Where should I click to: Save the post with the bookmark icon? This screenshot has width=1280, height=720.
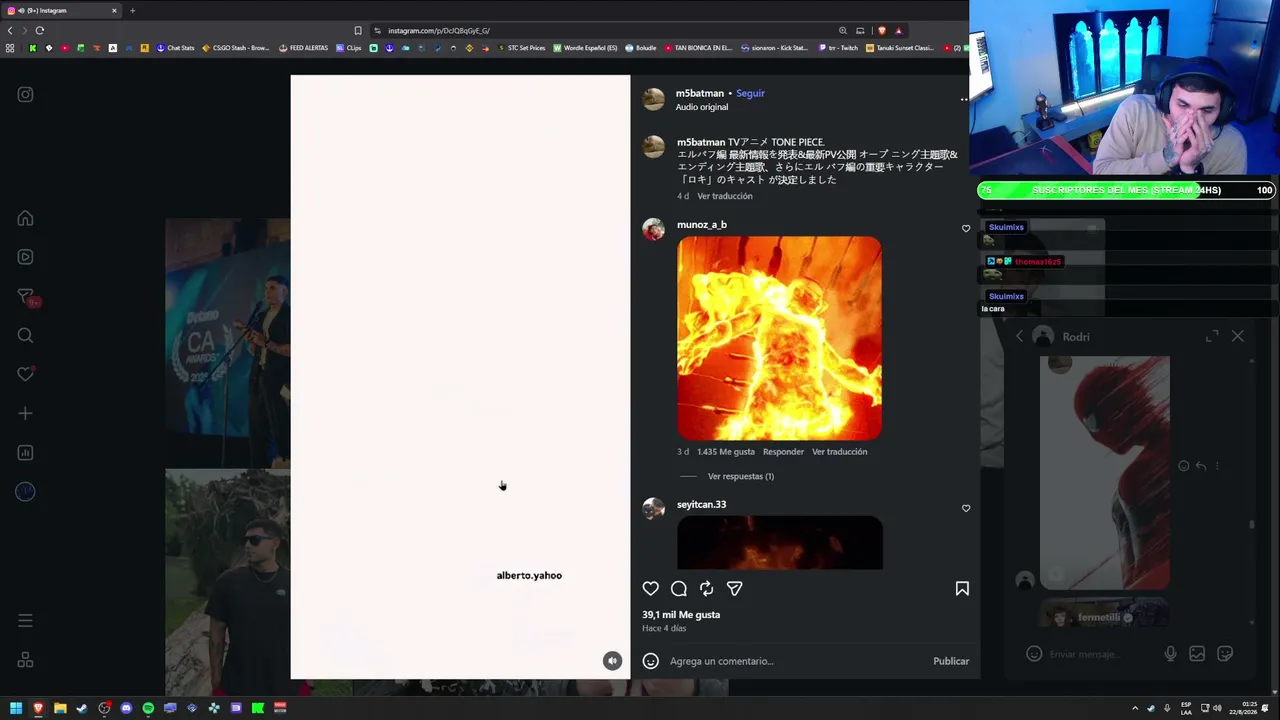(962, 589)
